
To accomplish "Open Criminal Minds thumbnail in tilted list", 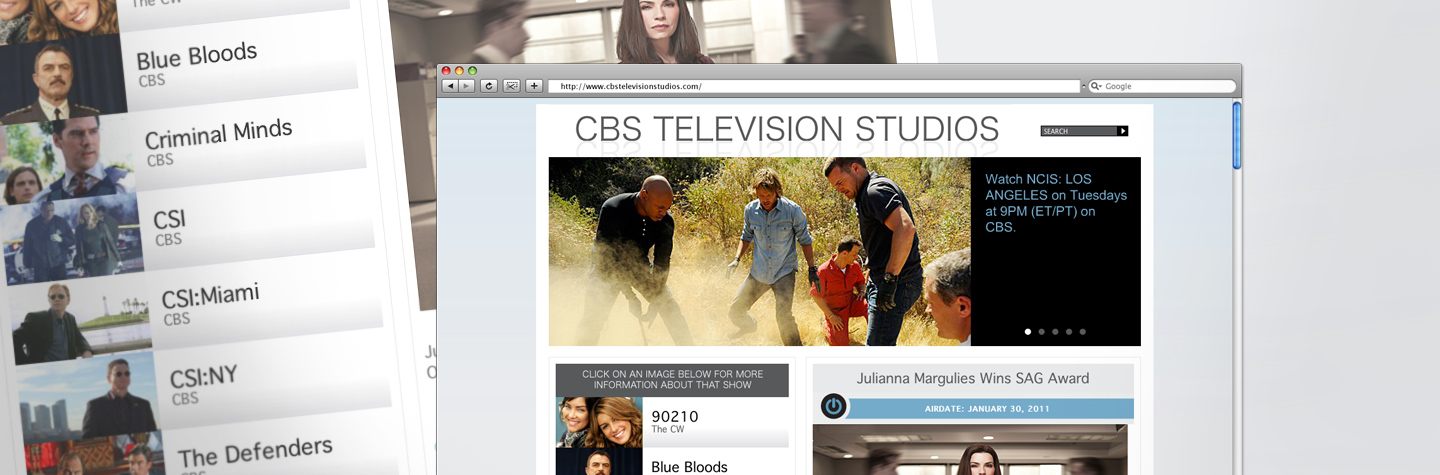I will 68,158.
